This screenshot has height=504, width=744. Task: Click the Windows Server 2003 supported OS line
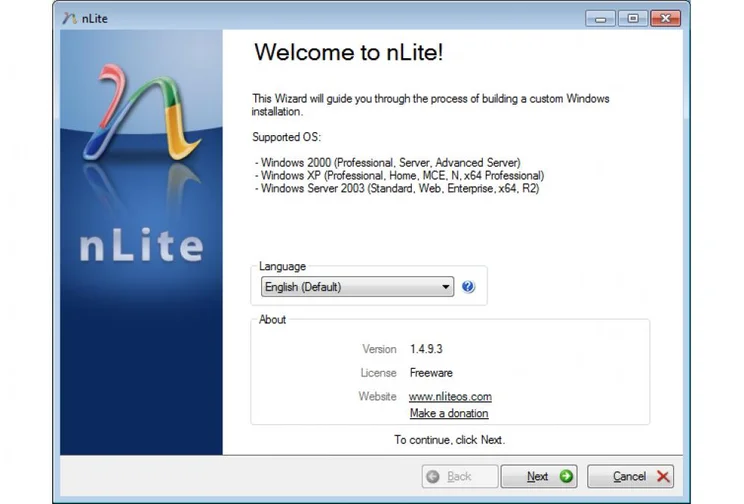397,188
